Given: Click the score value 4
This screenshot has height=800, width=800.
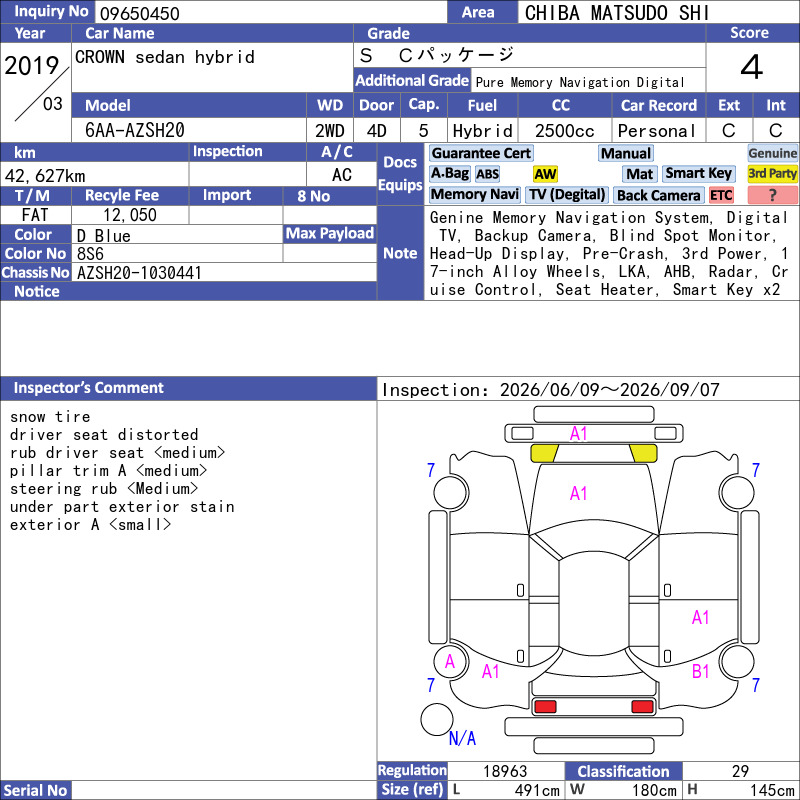Looking at the screenshot, I should point(751,67).
